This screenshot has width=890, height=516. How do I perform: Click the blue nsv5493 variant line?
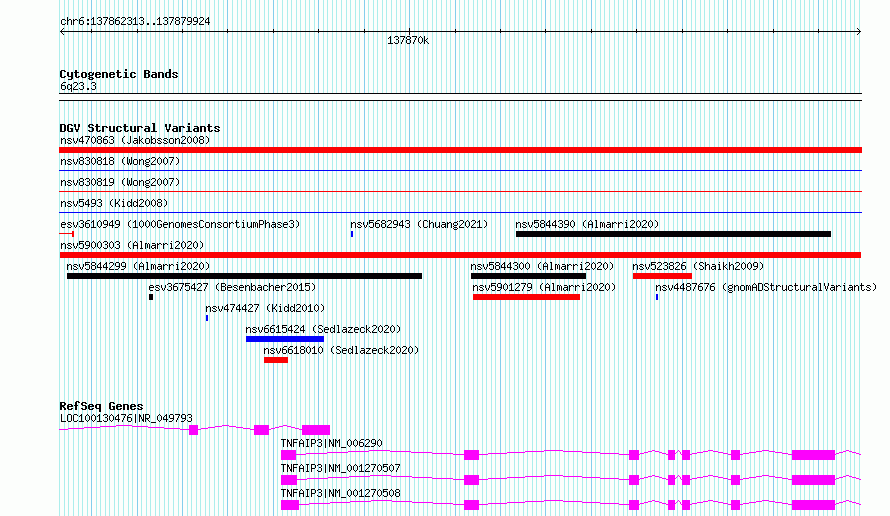(x=460, y=212)
